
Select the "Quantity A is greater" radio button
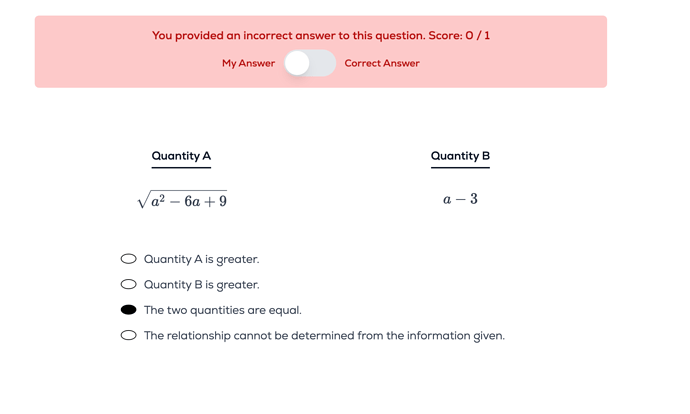pos(129,259)
